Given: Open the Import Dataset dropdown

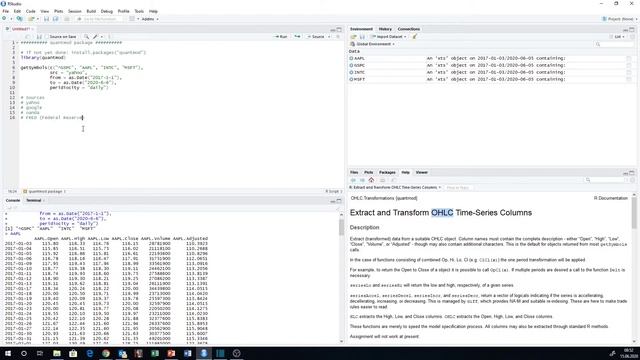Looking at the screenshot, I should click(x=388, y=37).
